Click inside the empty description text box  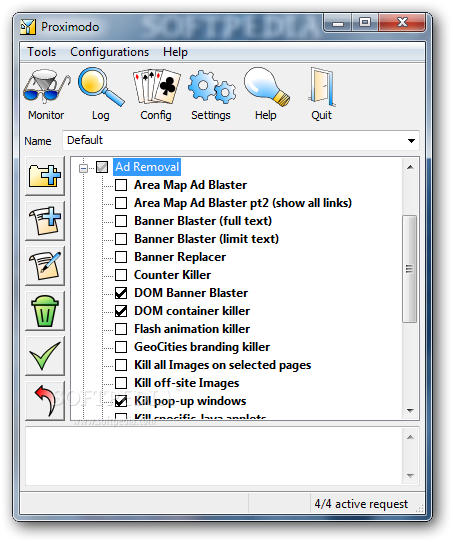click(214, 456)
